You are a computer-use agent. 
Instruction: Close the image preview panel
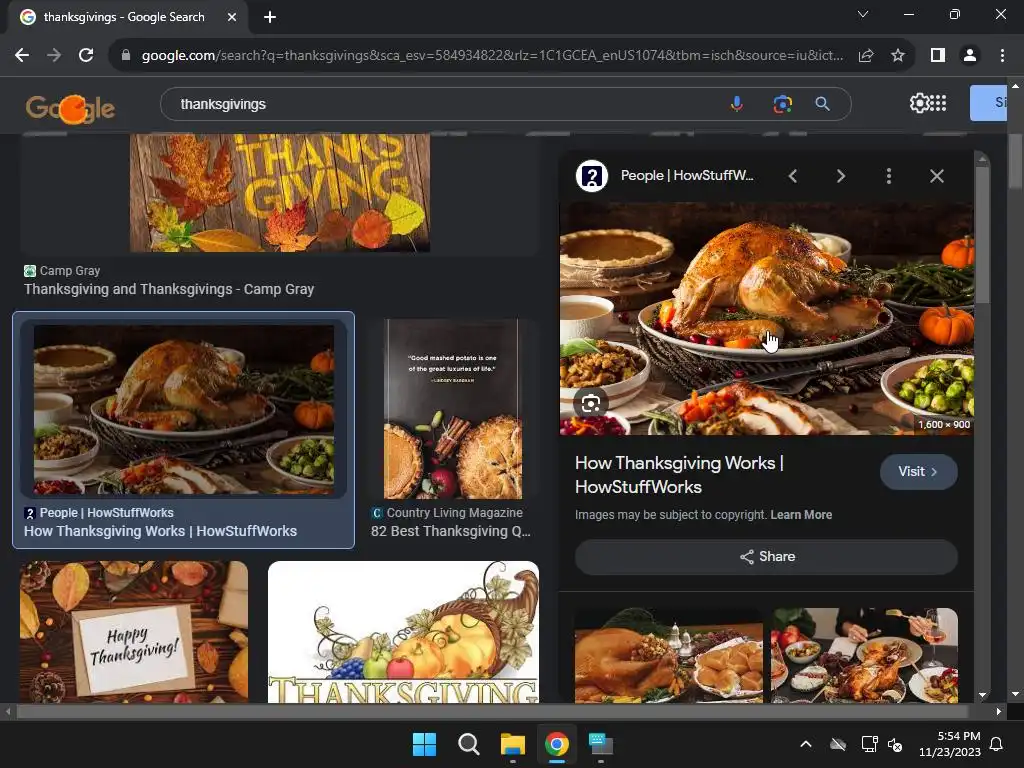point(937,176)
